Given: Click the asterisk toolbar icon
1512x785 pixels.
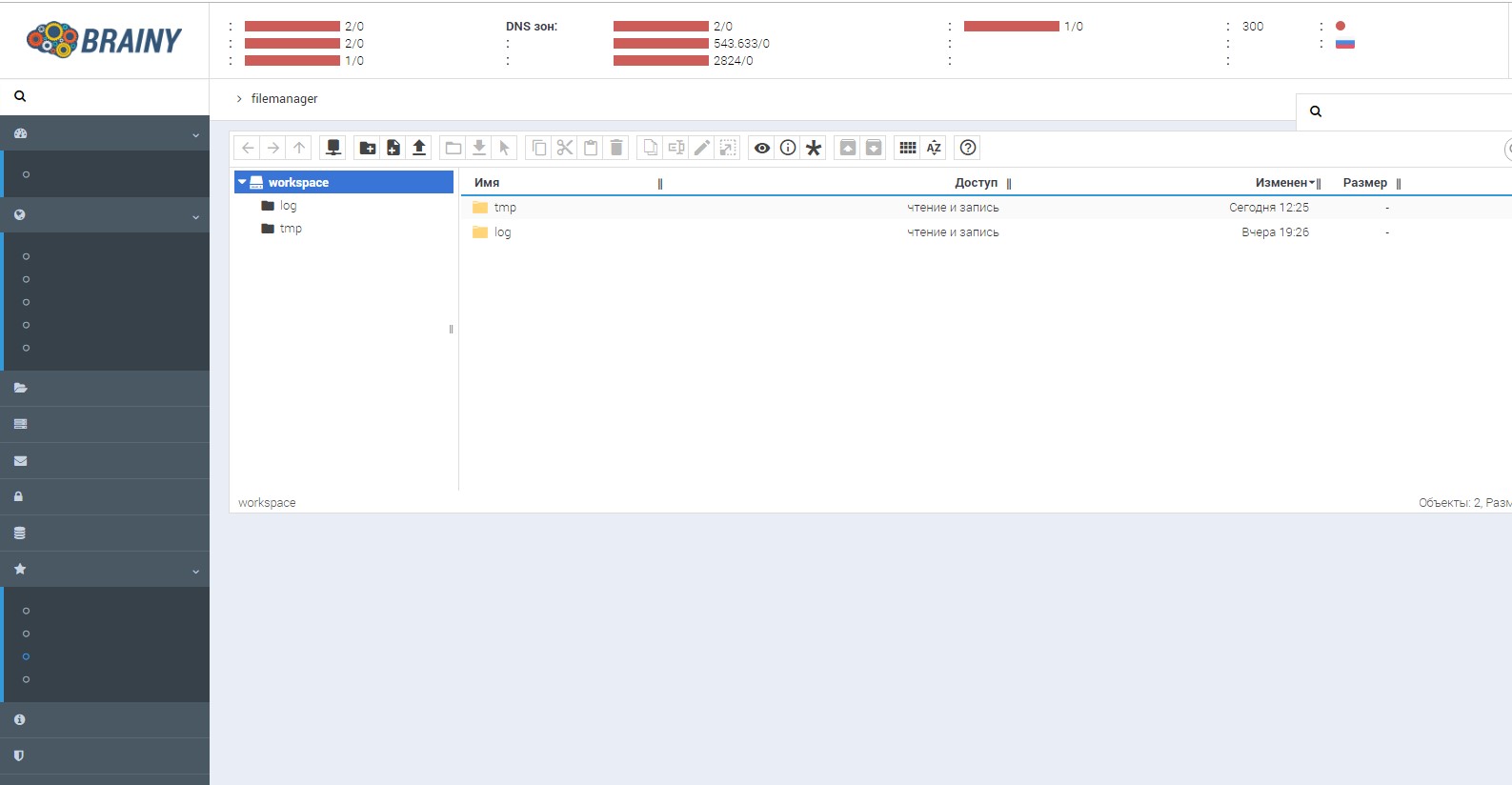Looking at the screenshot, I should tap(814, 148).
